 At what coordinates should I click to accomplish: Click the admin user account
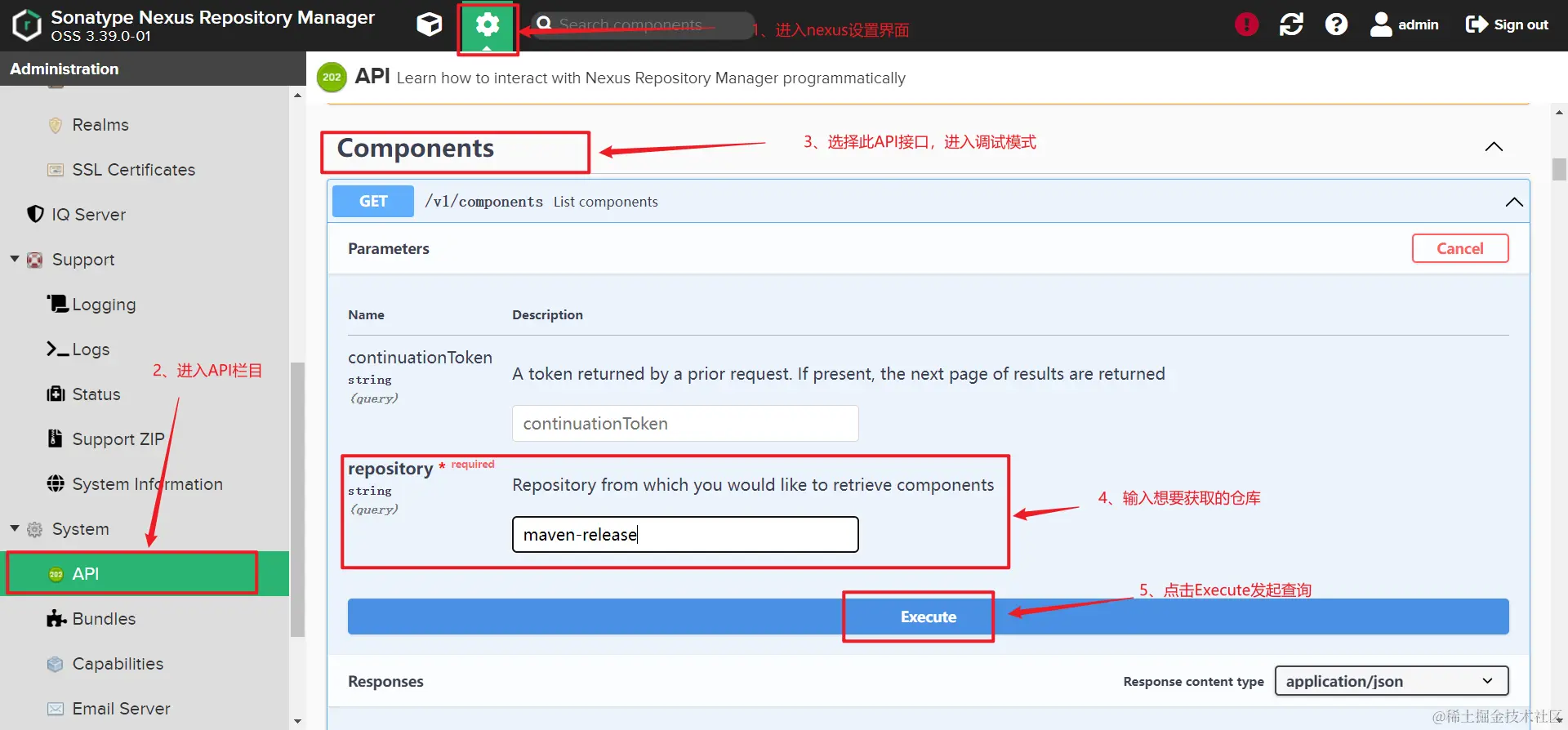[1404, 24]
